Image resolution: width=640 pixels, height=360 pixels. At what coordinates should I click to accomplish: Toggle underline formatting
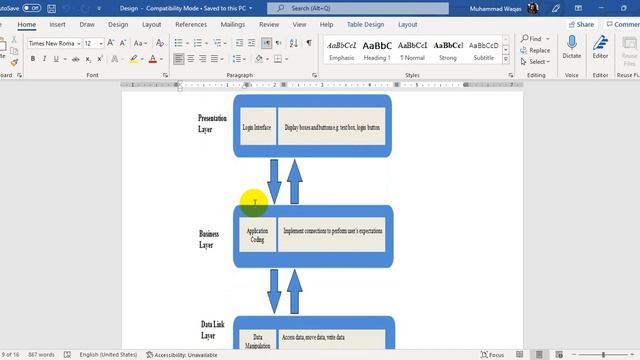point(56,59)
